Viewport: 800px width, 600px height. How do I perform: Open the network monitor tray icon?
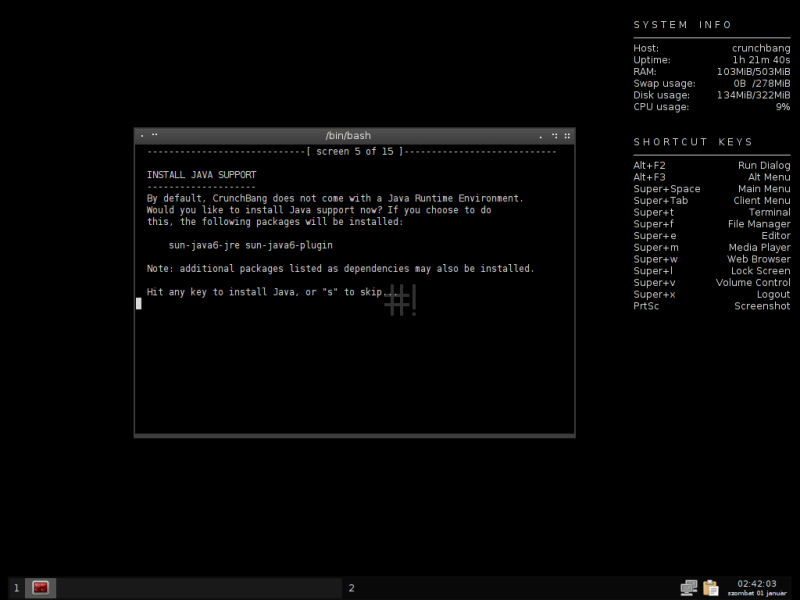(x=689, y=588)
